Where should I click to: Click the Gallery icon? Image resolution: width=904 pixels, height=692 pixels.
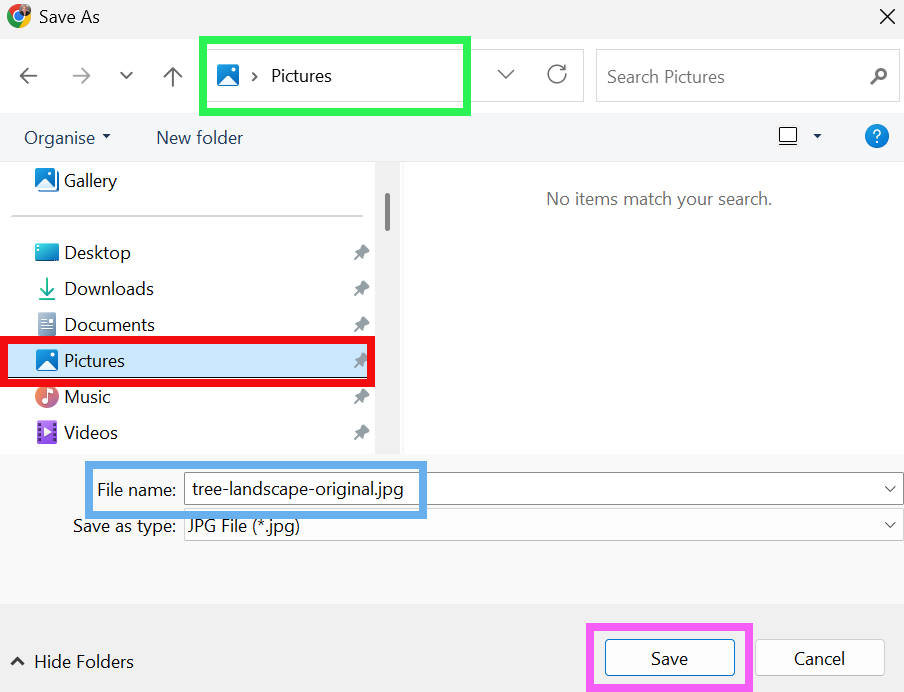tap(46, 180)
